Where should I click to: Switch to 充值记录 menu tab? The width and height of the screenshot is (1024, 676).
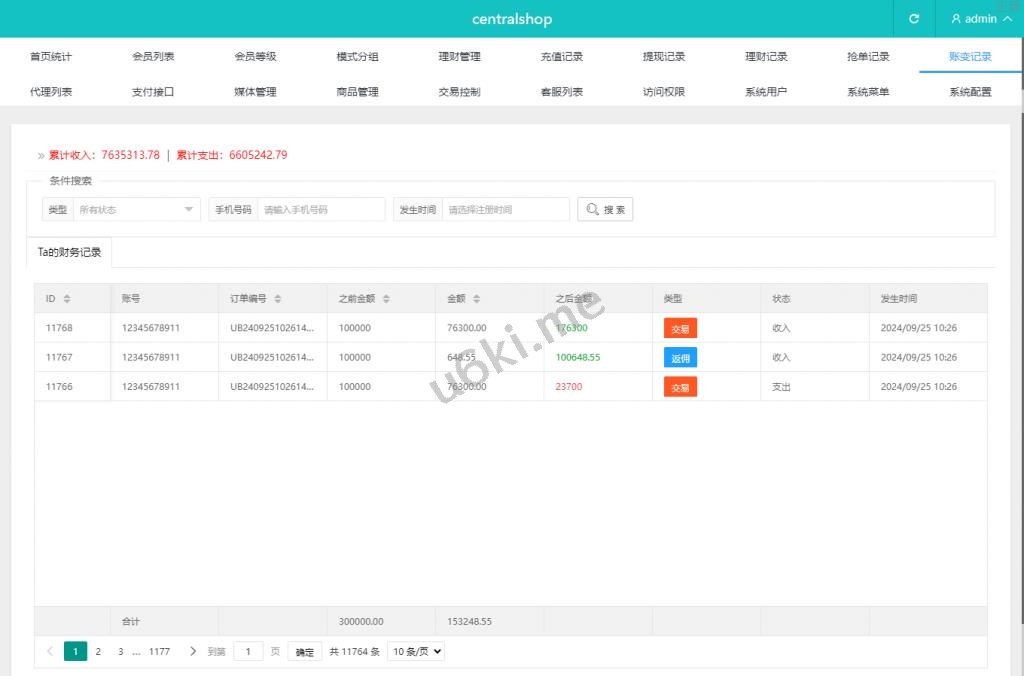(561, 57)
